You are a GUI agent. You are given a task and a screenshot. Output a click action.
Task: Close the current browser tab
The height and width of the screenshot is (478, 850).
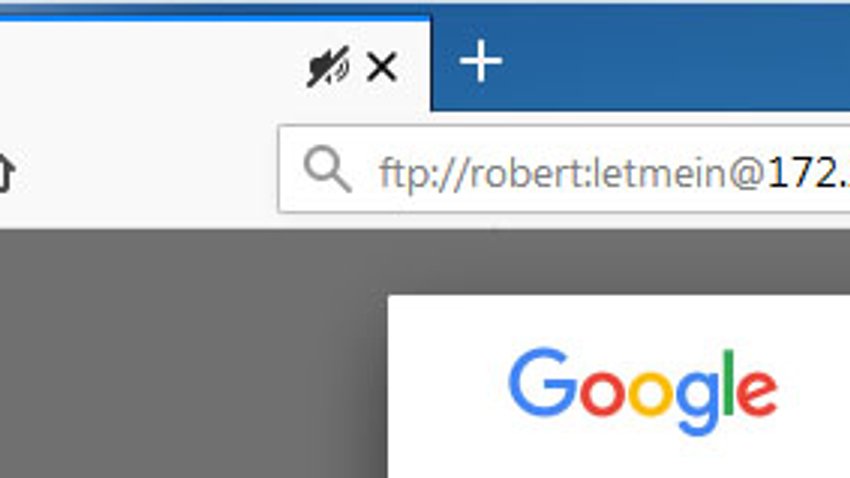pyautogui.click(x=382, y=67)
